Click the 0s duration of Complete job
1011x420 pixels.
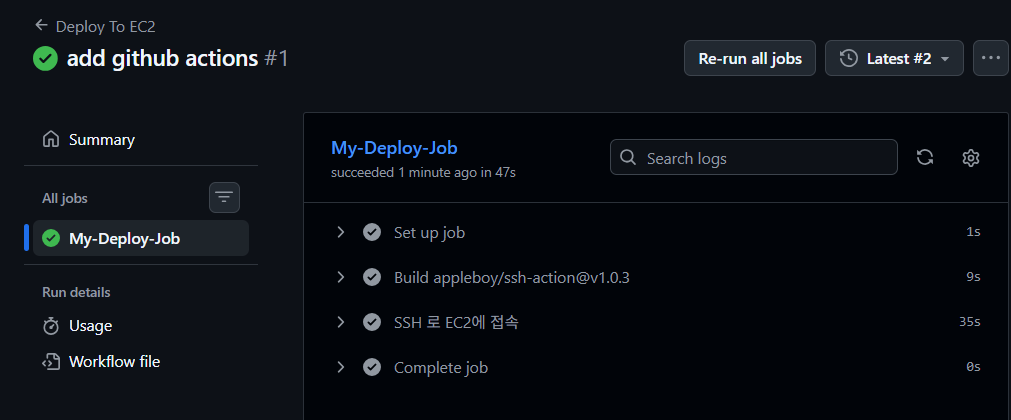click(x=973, y=367)
